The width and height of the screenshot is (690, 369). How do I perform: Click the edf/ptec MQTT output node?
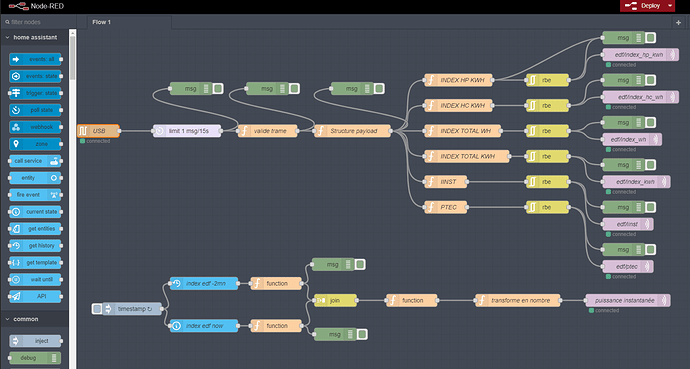pos(628,267)
